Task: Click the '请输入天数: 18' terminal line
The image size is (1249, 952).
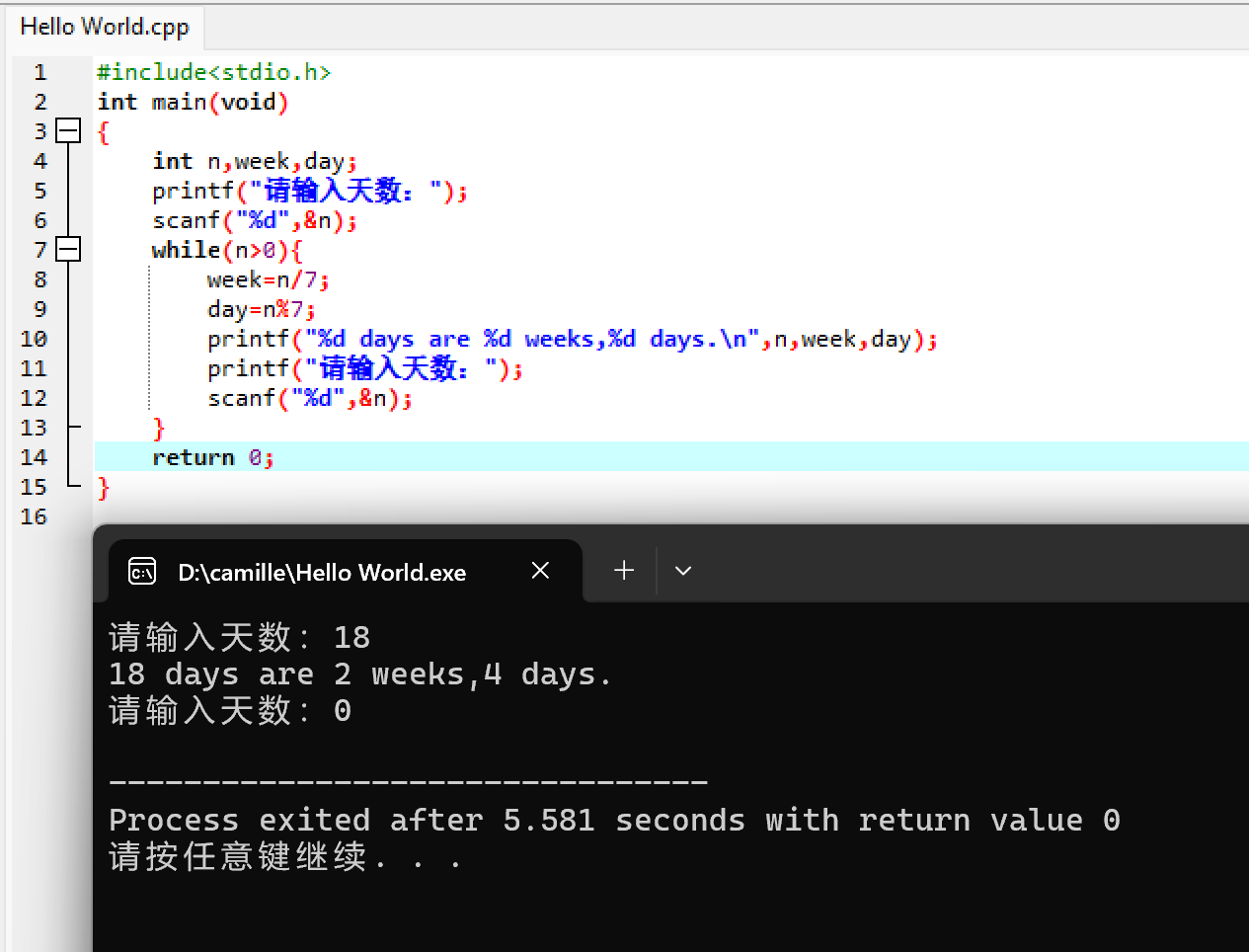Action: pyautogui.click(x=239, y=637)
